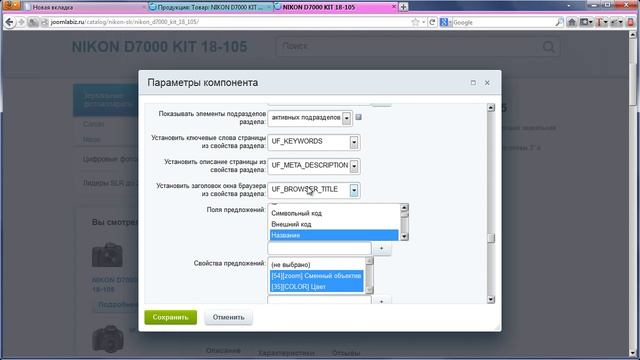Click the first camera thumbnail under Вы смотрели
The height and width of the screenshot is (360, 640).
pos(107,255)
